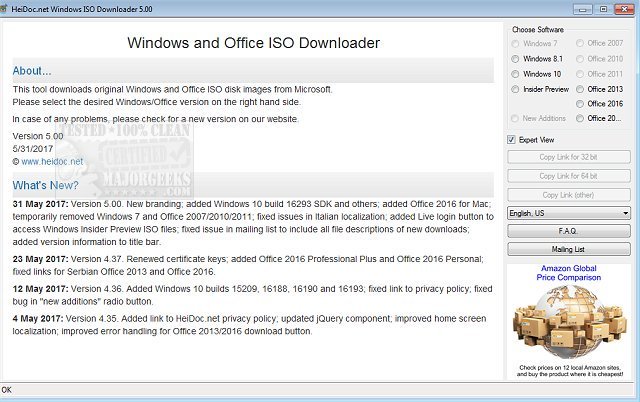The height and width of the screenshot is (402, 640).
Task: Click the '23 May 2017:' changelog entry
Action: [40, 259]
